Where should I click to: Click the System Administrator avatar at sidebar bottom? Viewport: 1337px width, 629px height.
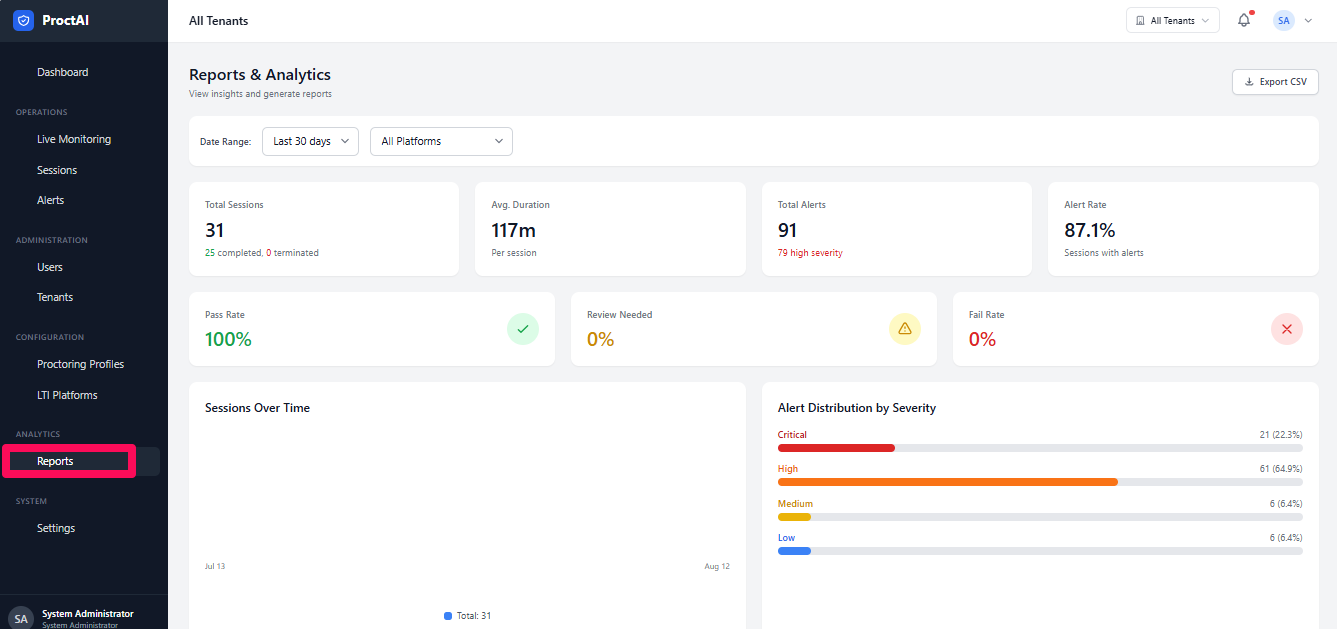coord(21,619)
